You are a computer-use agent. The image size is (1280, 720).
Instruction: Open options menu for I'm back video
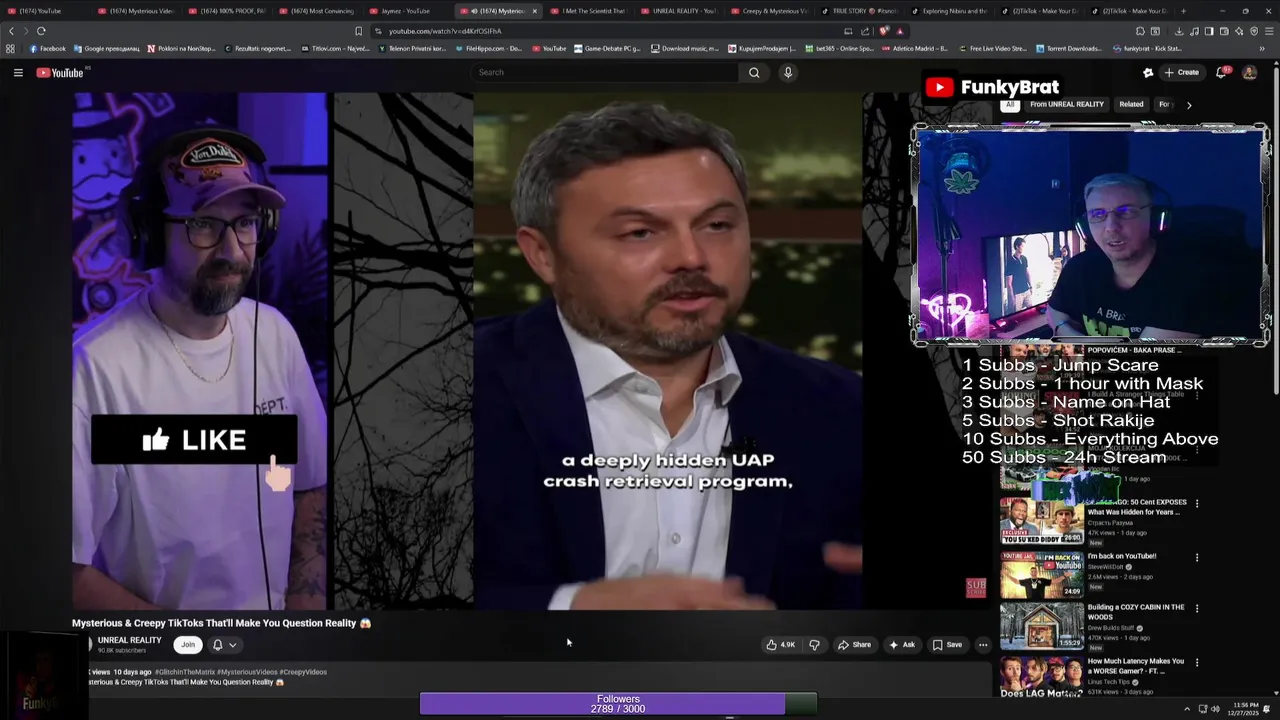[1197, 557]
